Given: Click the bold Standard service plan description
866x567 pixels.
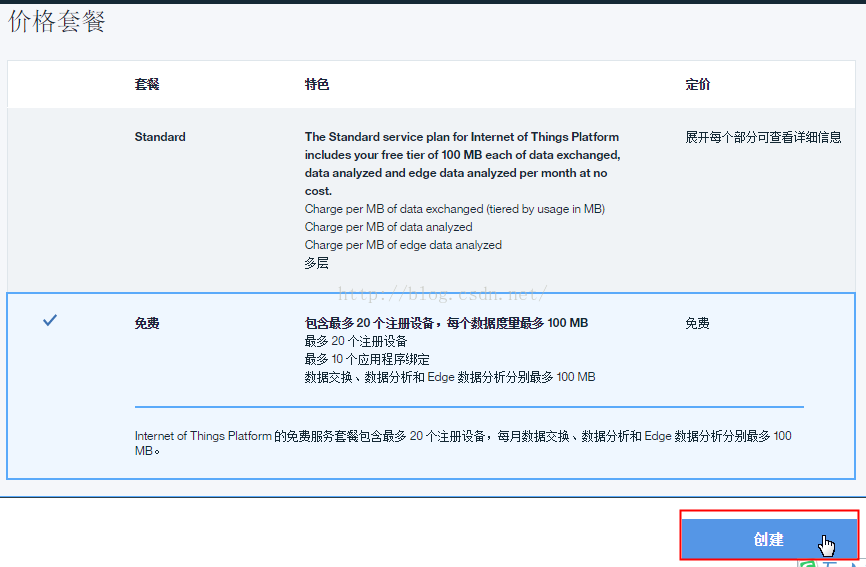Looking at the screenshot, I should [x=462, y=164].
